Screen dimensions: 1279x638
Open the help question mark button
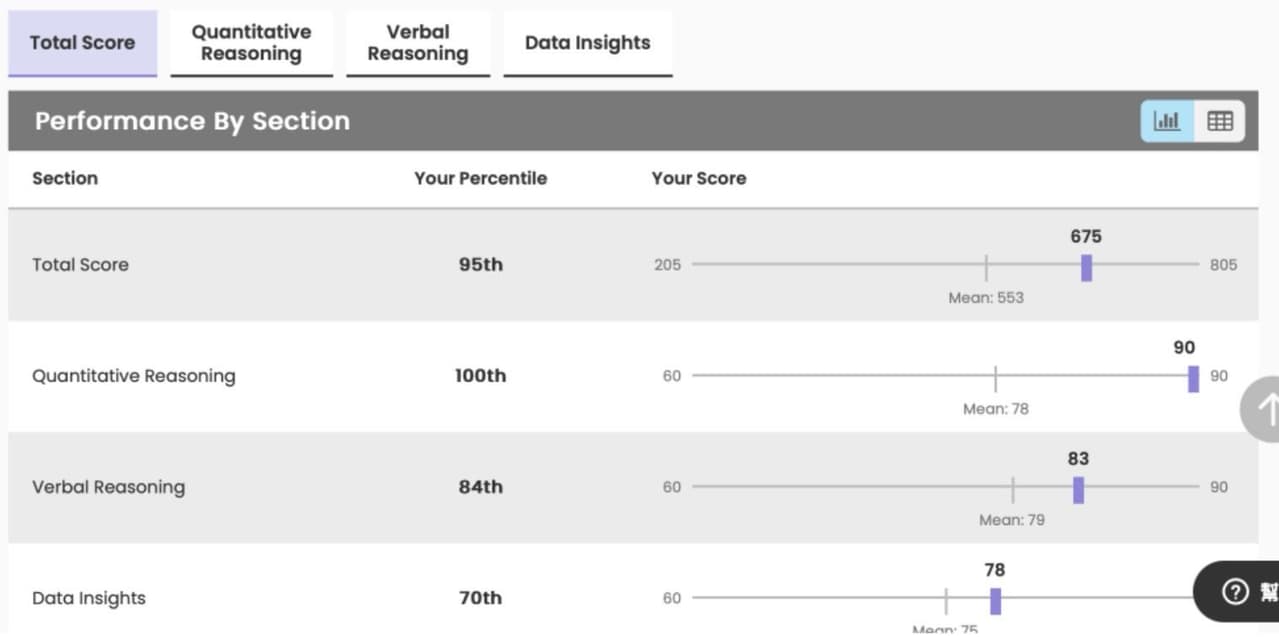(x=1236, y=592)
